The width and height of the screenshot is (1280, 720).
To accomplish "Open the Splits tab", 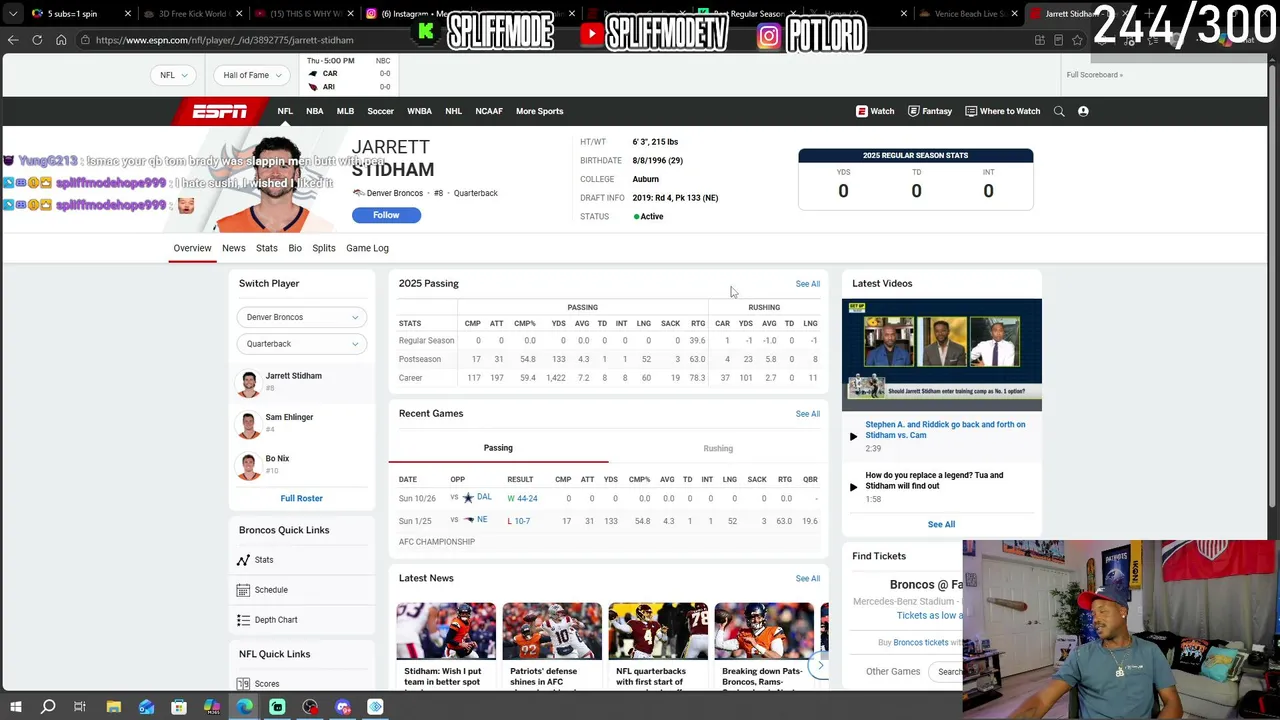I will (x=323, y=248).
